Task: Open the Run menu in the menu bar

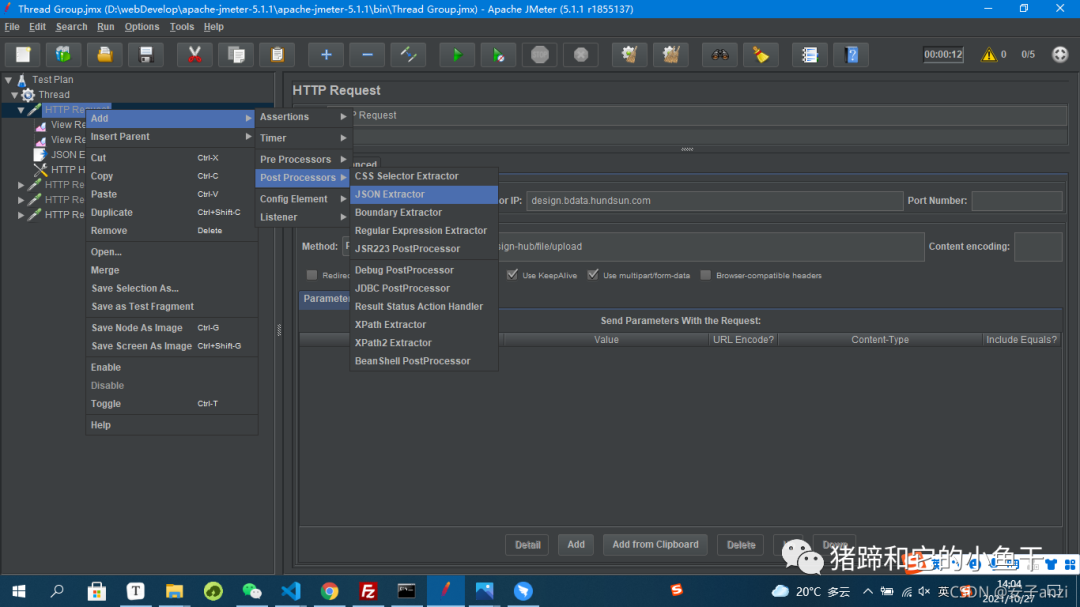Action: pos(105,27)
